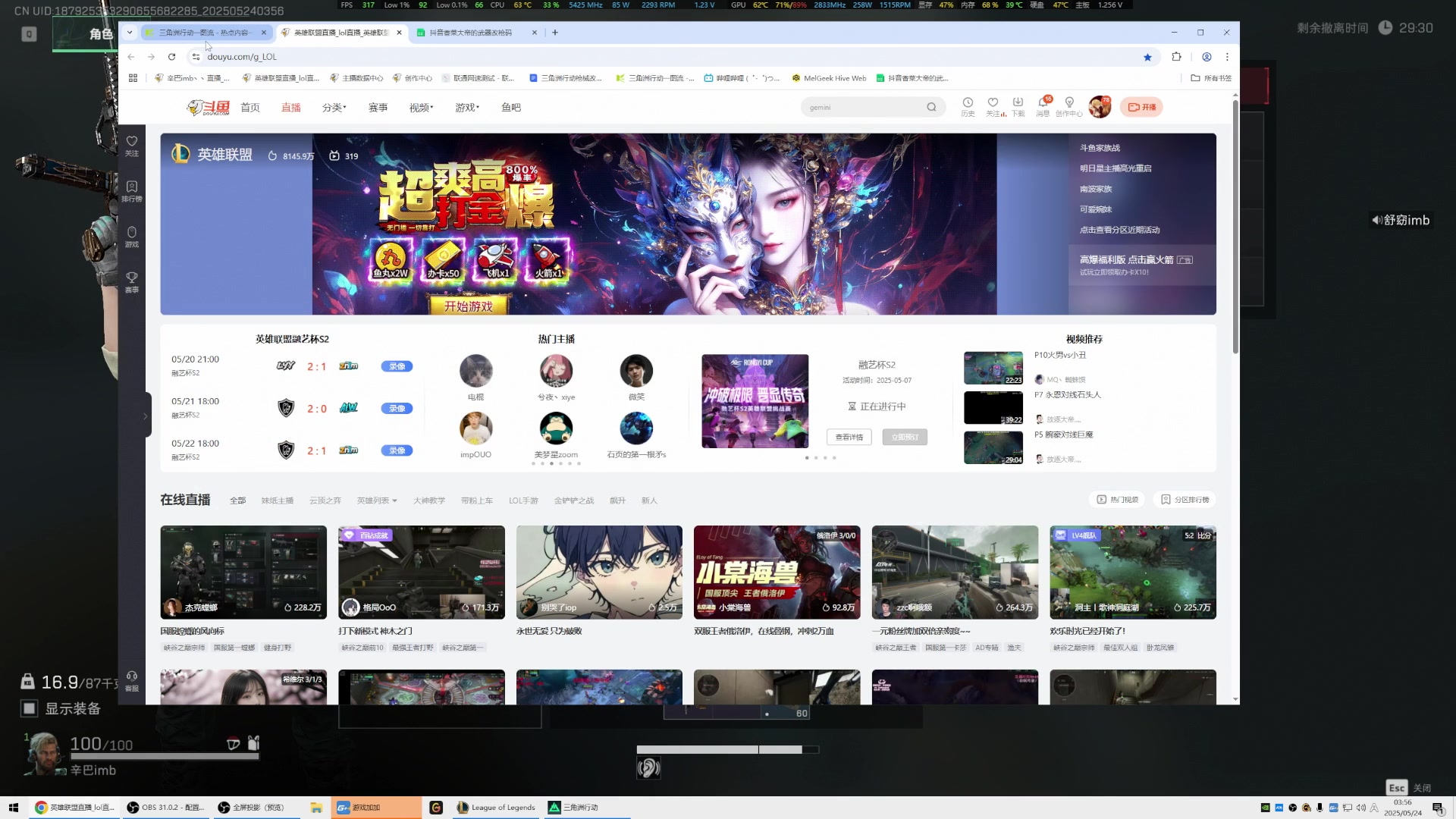1456x819 pixels.
Task: Expand 游戏 dropdown in Douyu nav
Action: [x=467, y=108]
